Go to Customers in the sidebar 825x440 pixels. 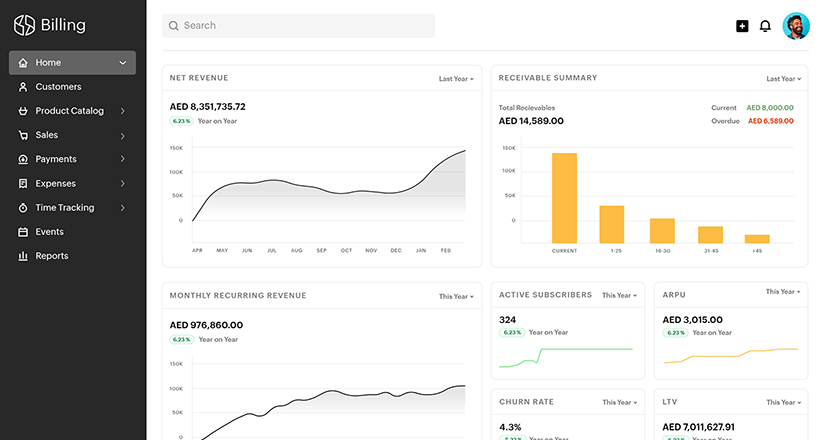tap(58, 87)
